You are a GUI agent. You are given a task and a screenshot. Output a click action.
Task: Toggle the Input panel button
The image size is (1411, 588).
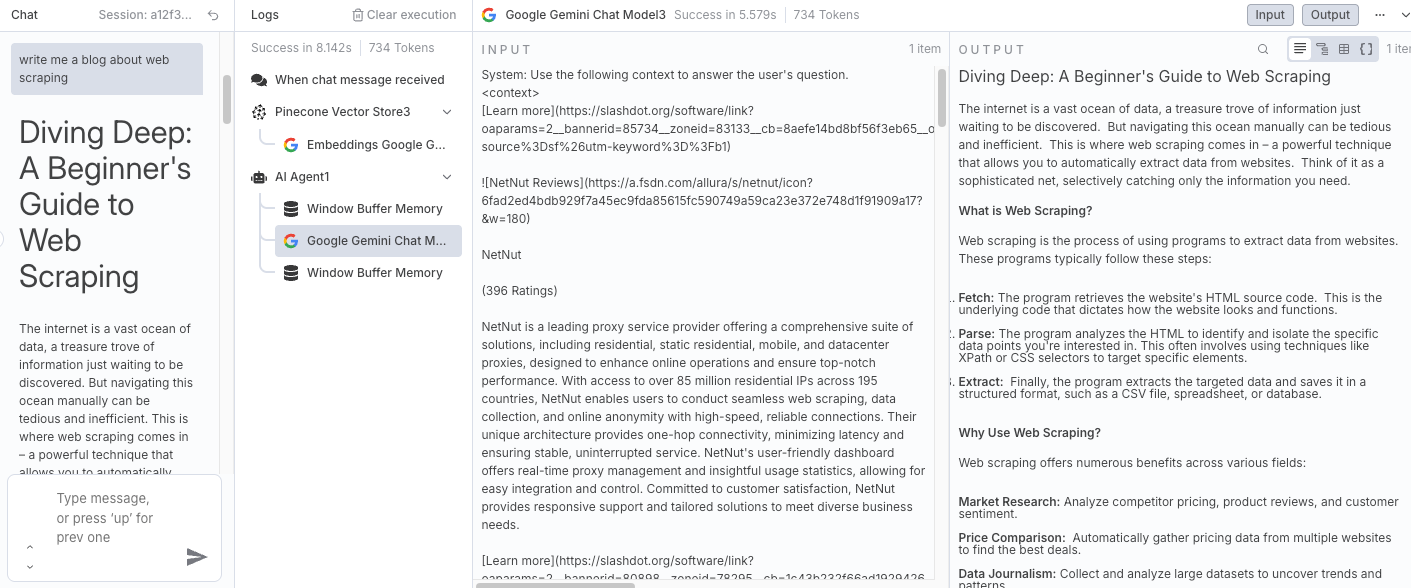pos(1270,15)
